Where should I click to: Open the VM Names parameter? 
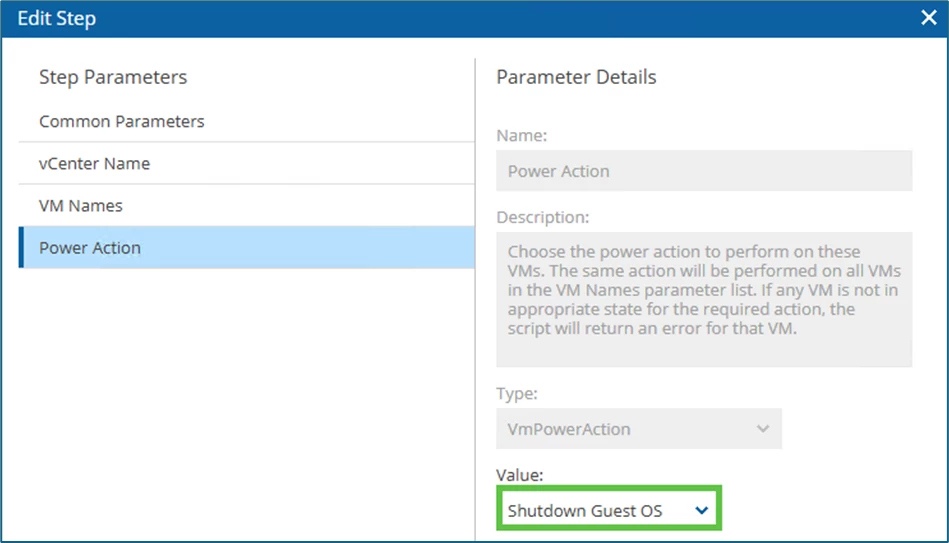(x=81, y=205)
